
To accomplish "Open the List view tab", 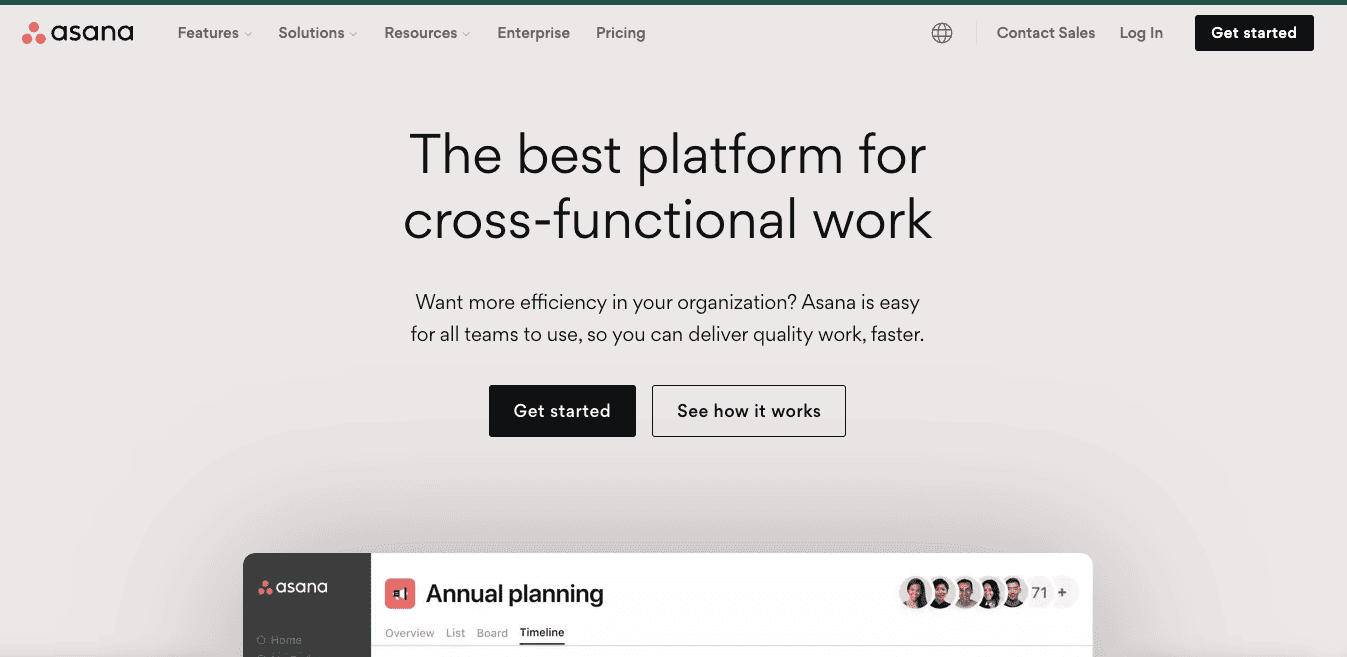I will coord(455,632).
